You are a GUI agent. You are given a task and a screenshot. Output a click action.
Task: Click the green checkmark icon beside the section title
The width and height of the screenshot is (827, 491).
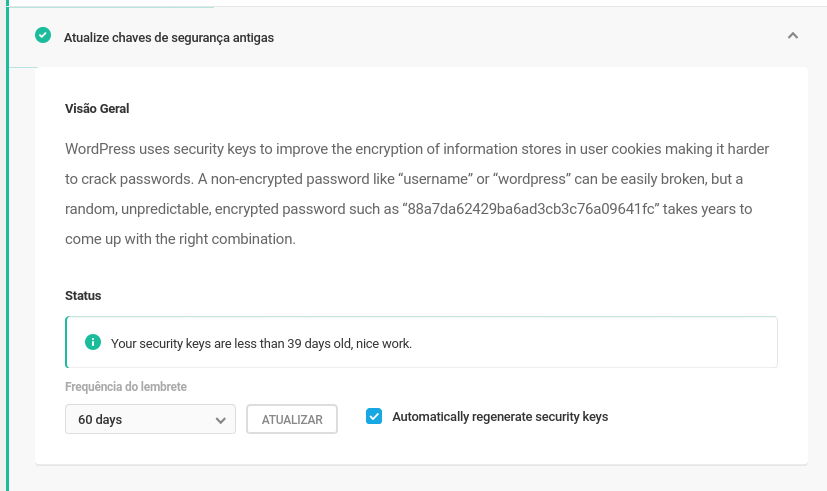coord(43,35)
